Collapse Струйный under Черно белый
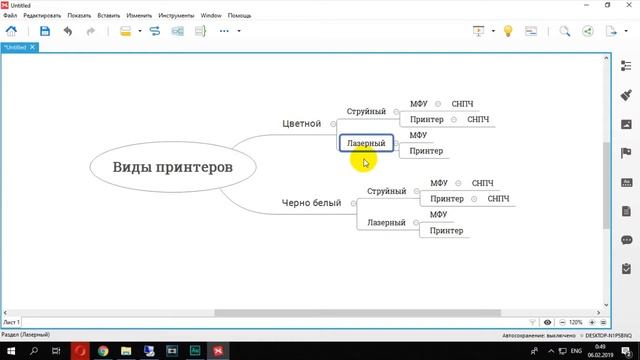 [416, 191]
